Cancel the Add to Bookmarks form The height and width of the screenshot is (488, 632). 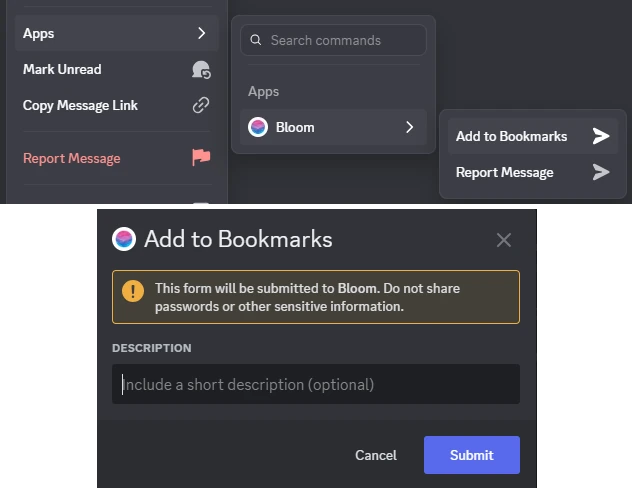point(376,455)
